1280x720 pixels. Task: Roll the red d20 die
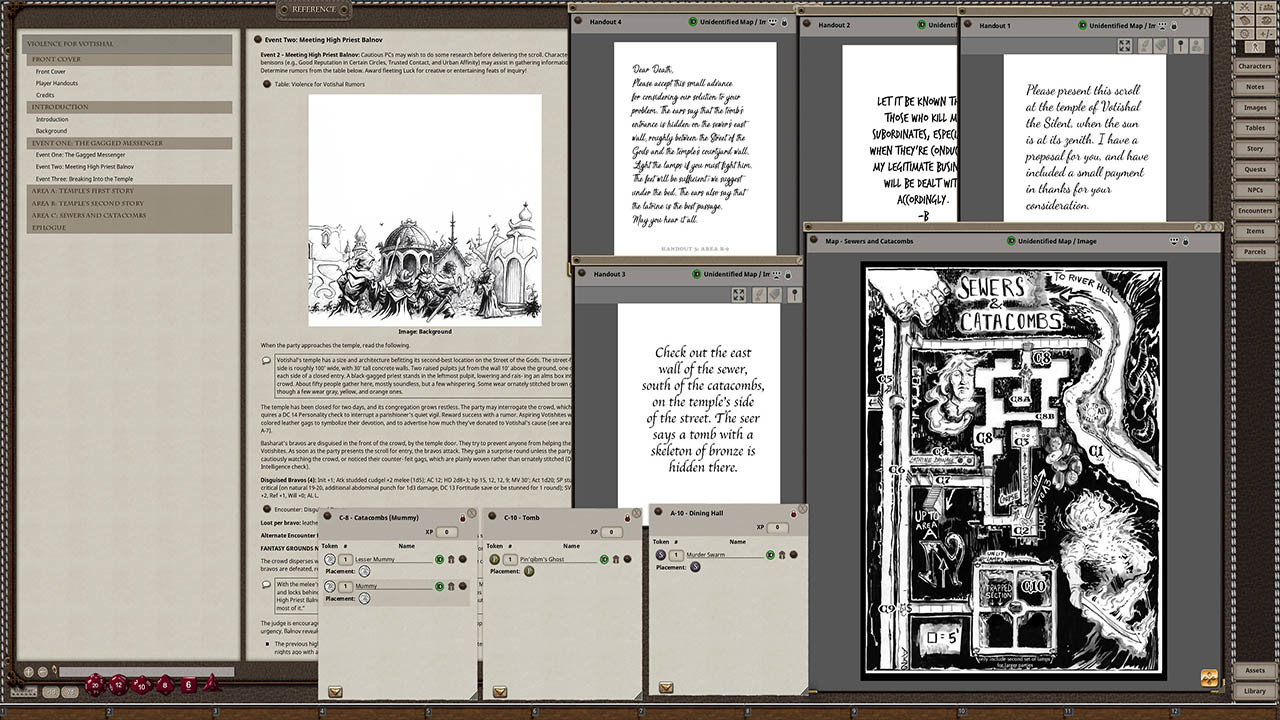tap(96, 684)
